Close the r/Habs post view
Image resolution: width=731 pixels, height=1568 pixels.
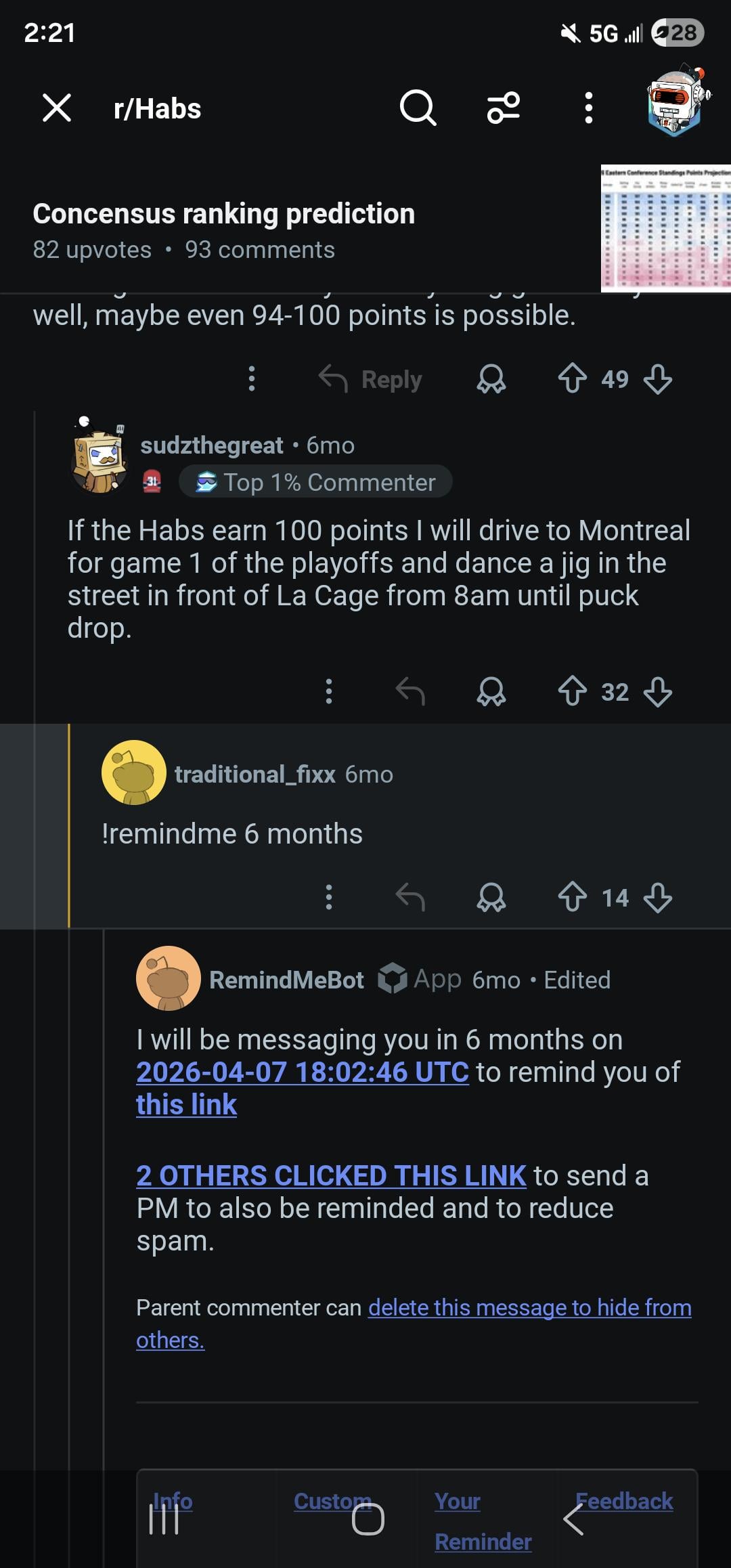tap(57, 108)
